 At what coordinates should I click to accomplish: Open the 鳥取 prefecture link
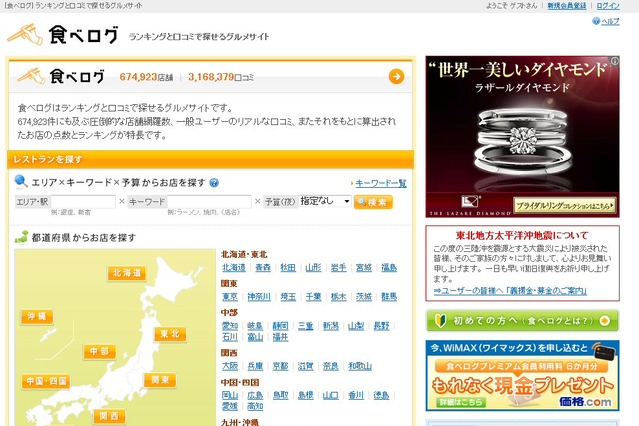point(280,395)
